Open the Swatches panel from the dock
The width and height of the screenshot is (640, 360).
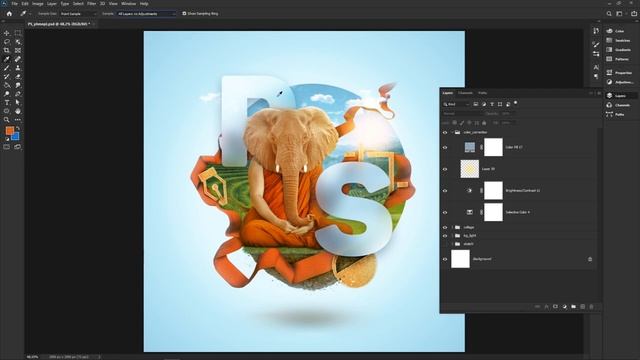tap(618, 40)
